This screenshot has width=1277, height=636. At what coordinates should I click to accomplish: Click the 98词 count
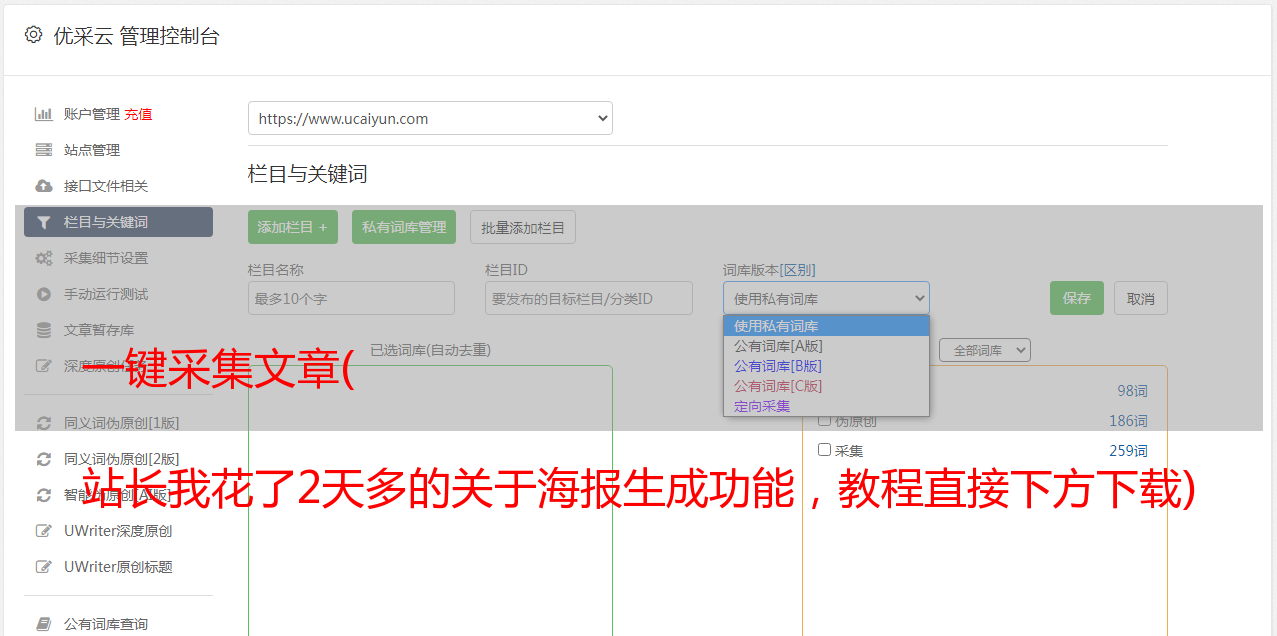pyautogui.click(x=1132, y=391)
